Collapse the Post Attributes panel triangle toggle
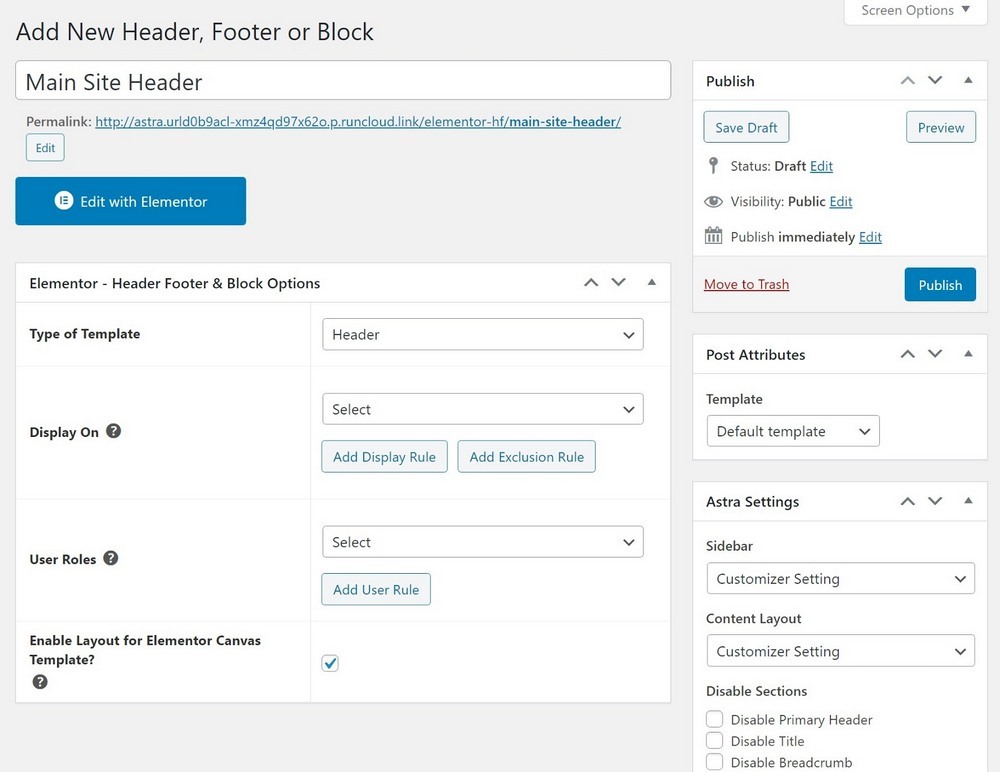The width and height of the screenshot is (1000, 772). coord(968,353)
